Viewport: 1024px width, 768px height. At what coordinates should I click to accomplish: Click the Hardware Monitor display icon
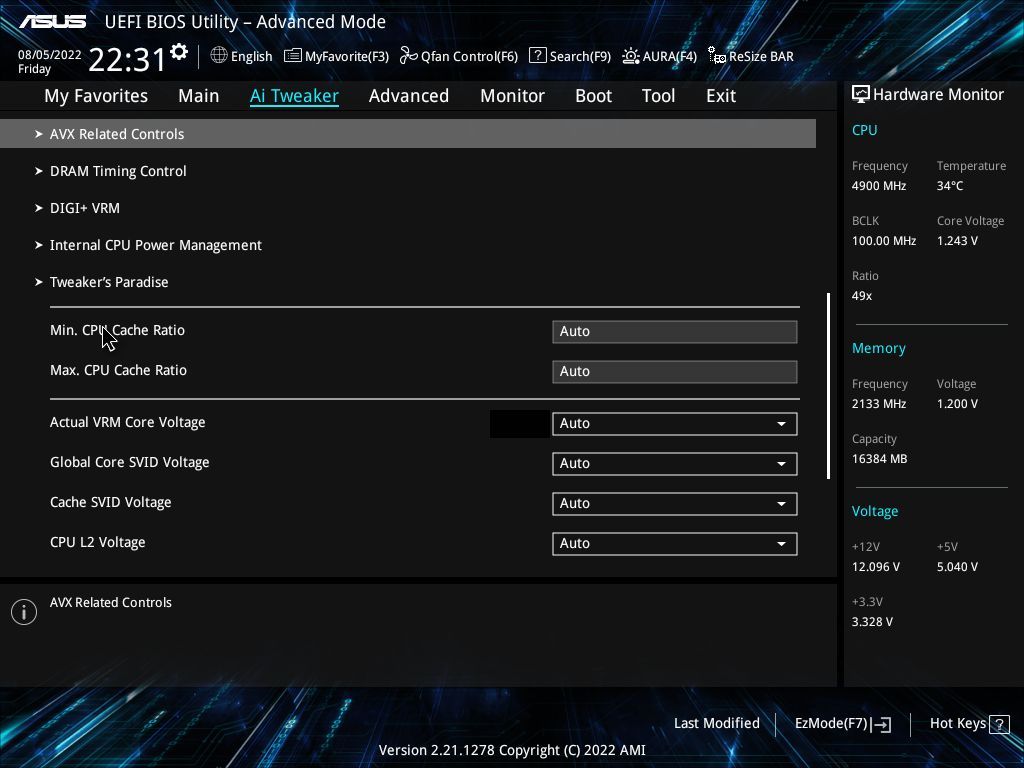point(860,94)
